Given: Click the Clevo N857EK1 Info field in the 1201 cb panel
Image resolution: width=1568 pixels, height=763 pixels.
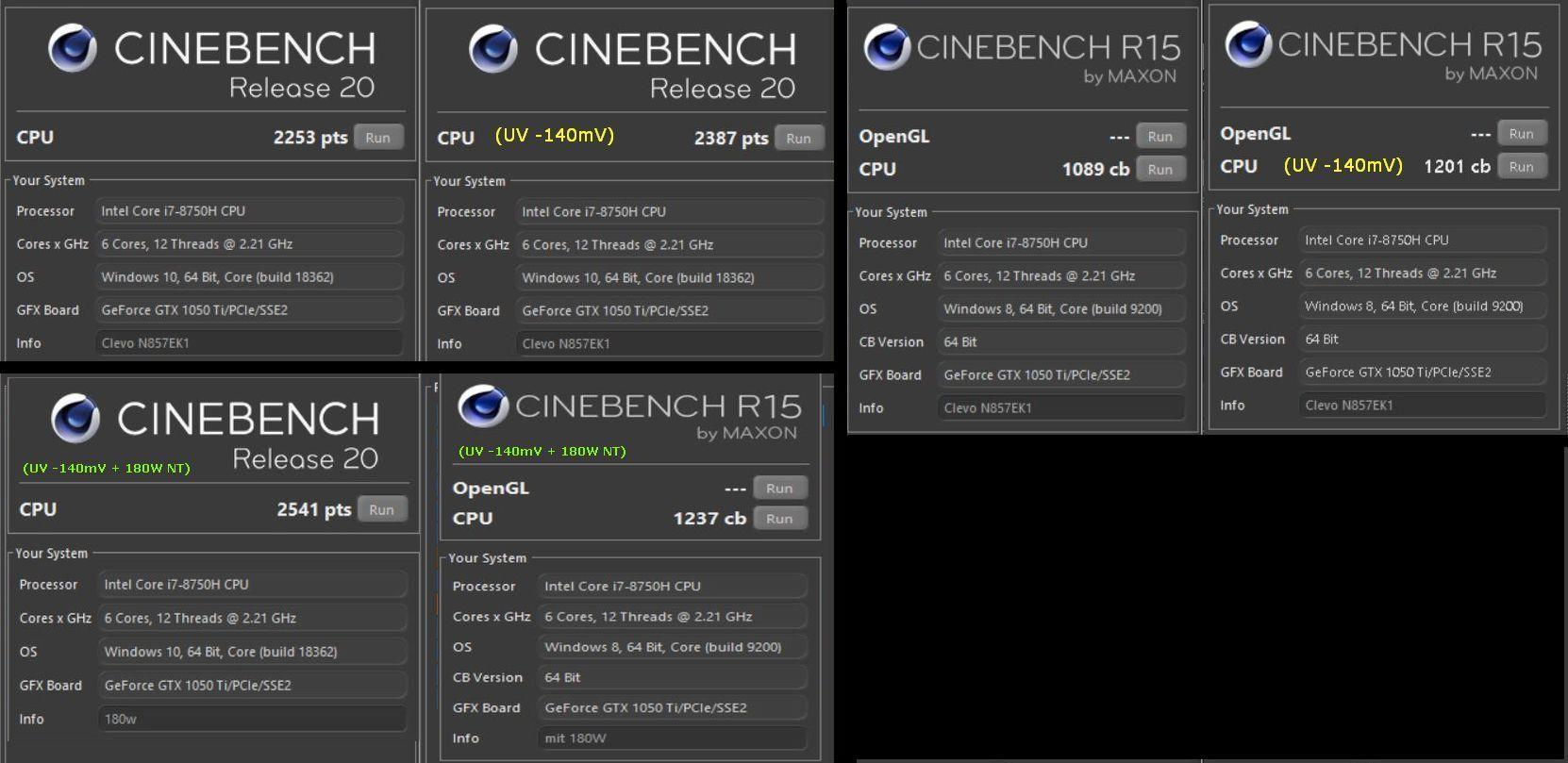Looking at the screenshot, I should (x=1422, y=406).
